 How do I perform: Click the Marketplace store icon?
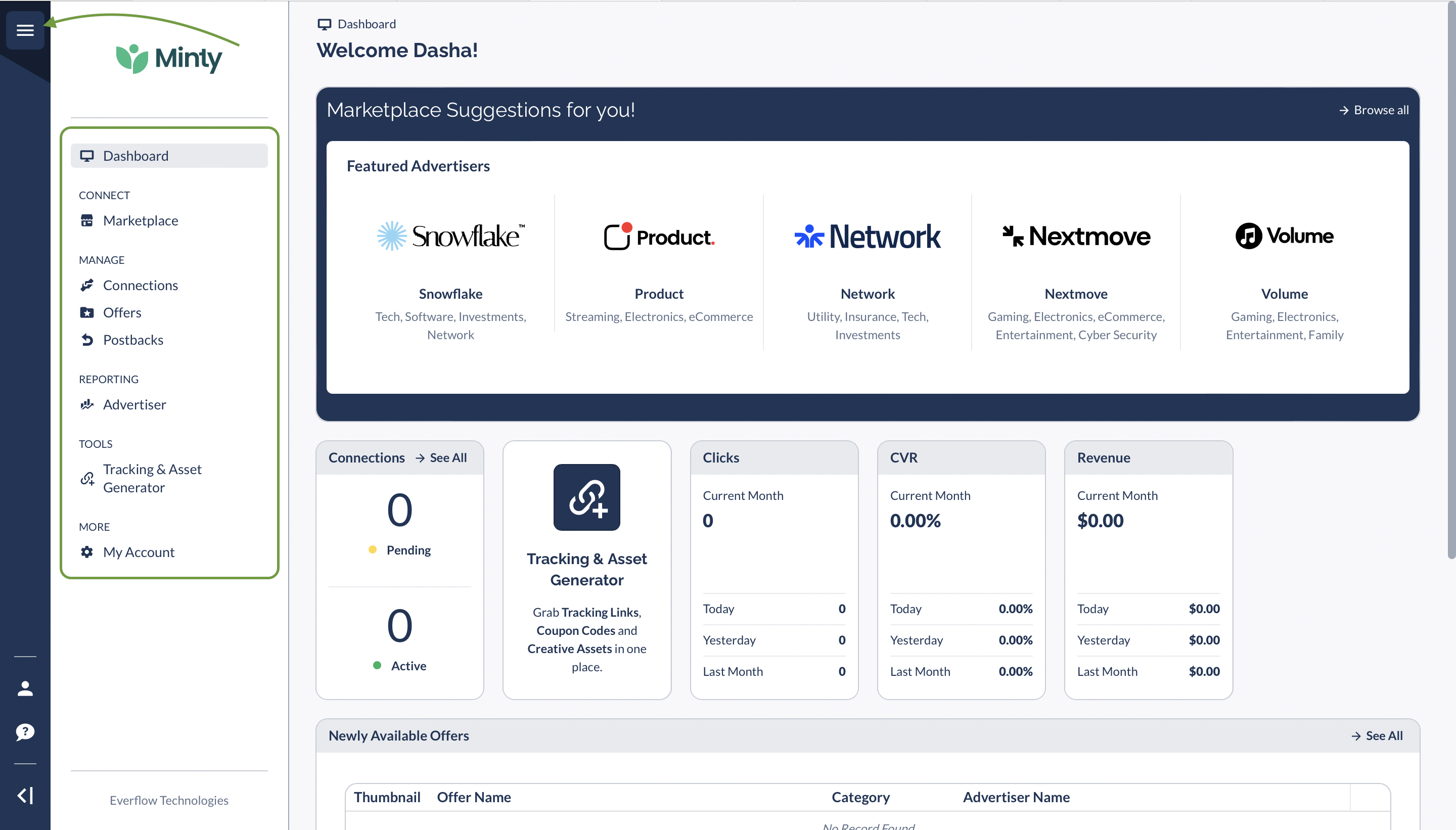(x=86, y=220)
